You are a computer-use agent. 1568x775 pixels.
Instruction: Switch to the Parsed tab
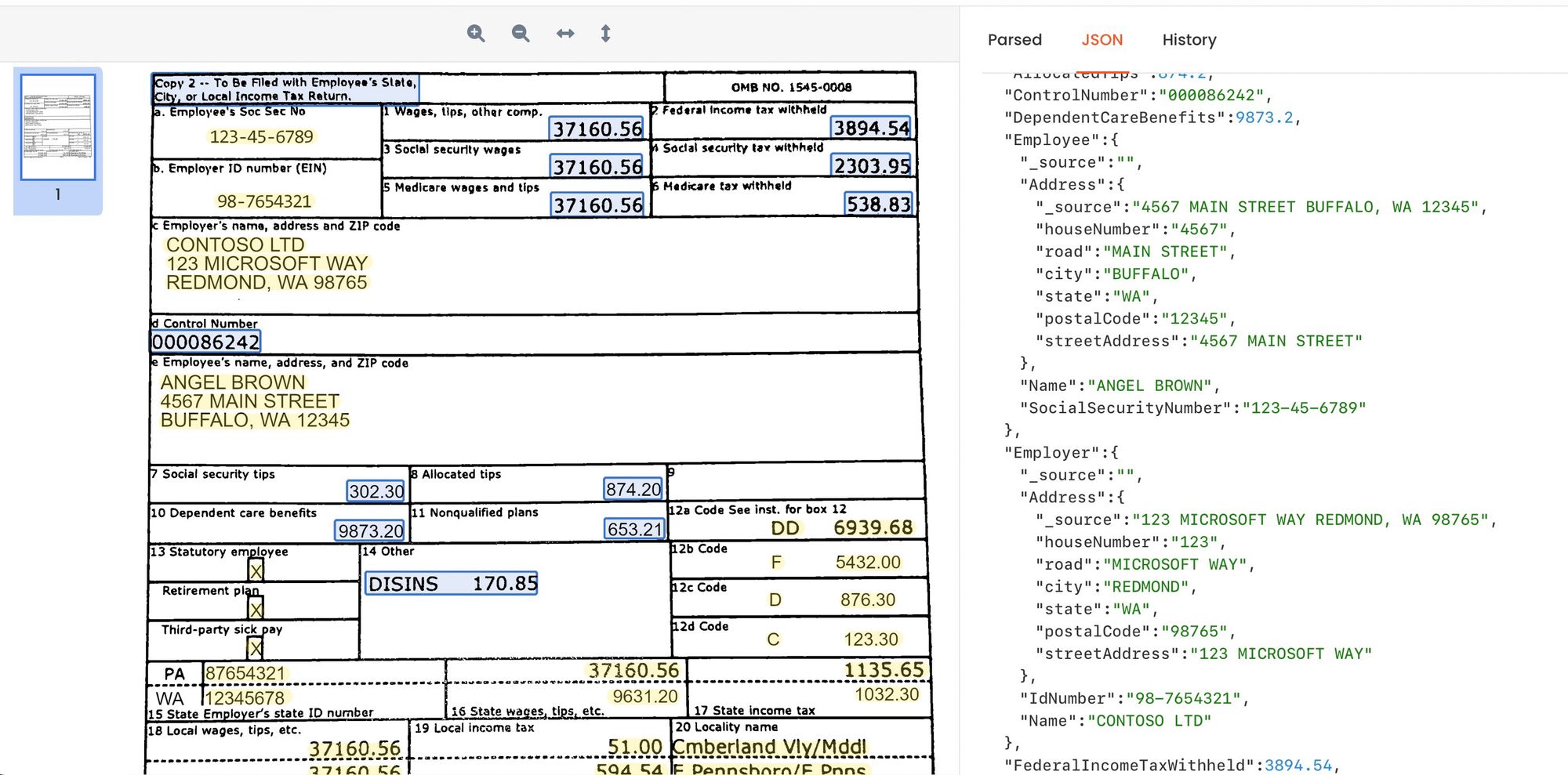(1015, 39)
